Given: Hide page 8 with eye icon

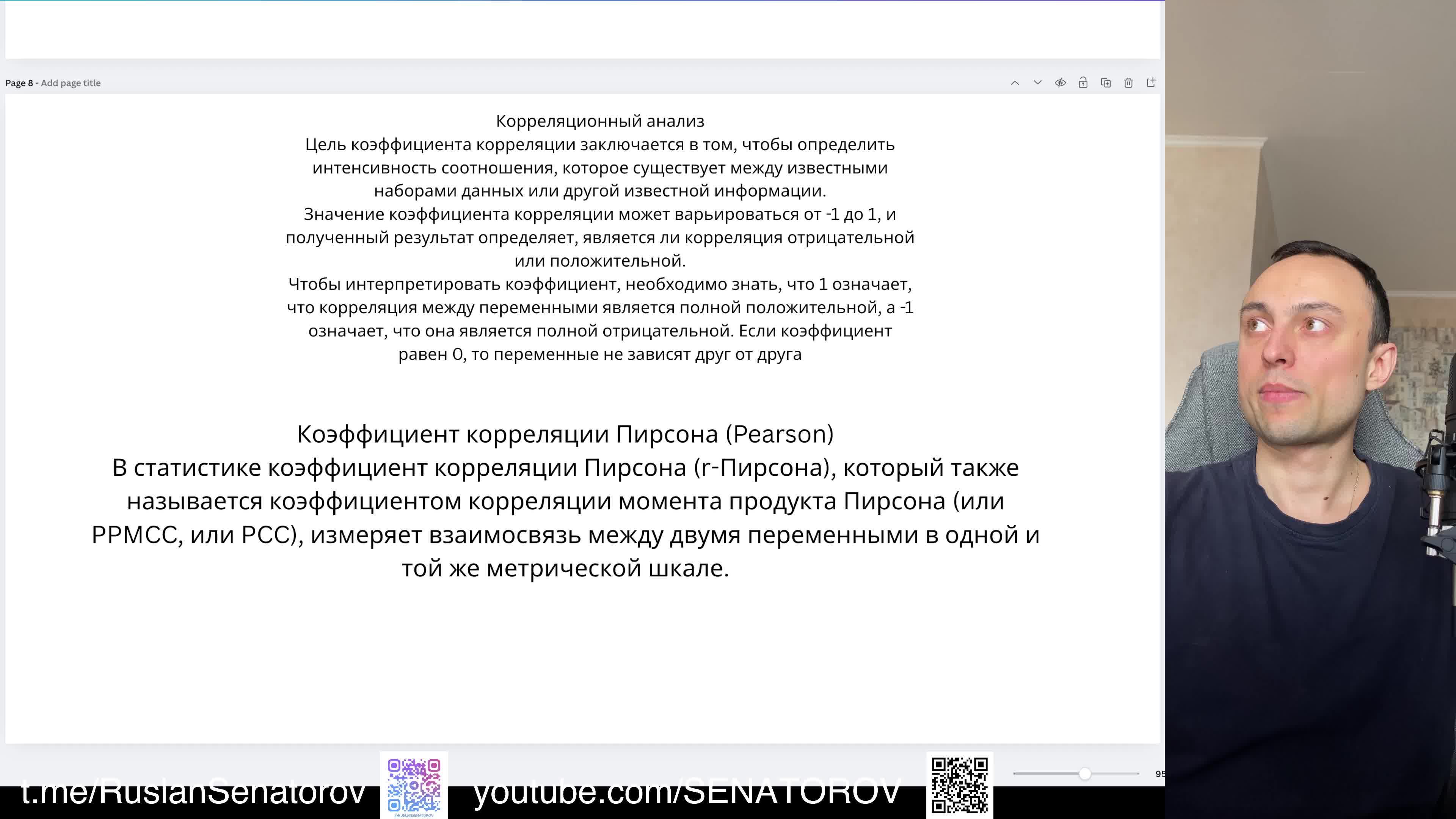Looking at the screenshot, I should [x=1060, y=83].
